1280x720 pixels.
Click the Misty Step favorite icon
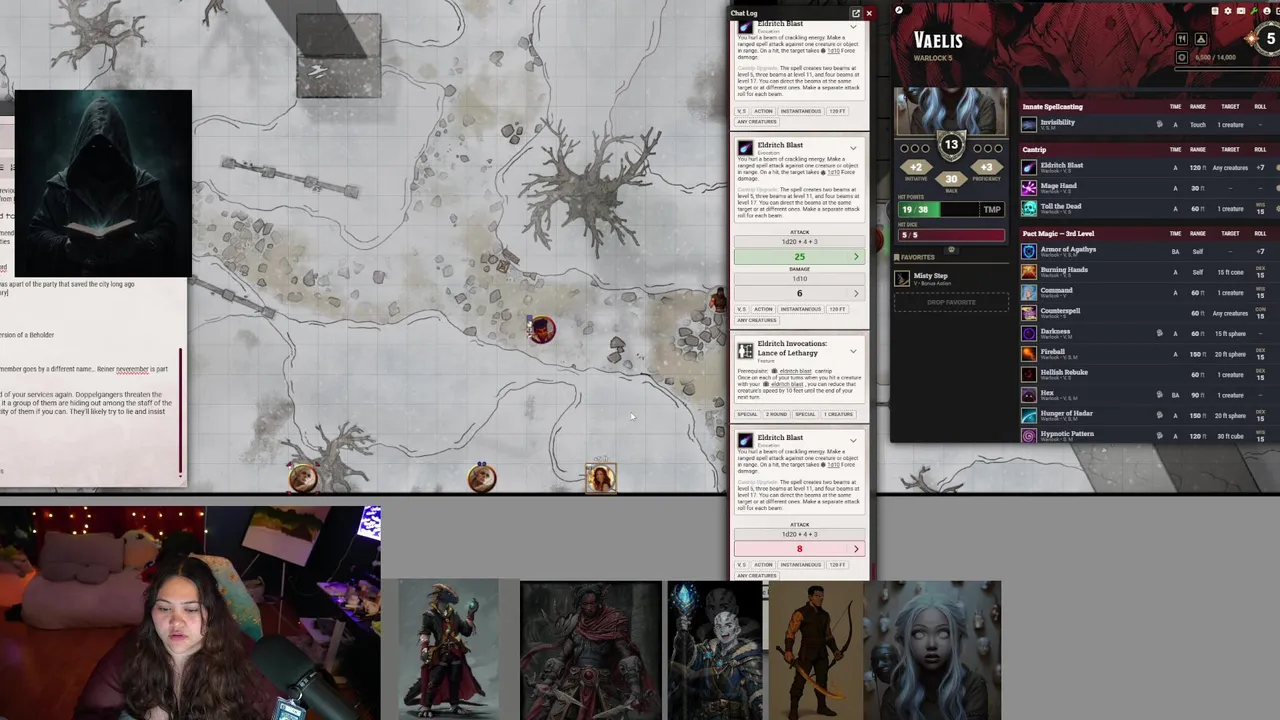902,279
